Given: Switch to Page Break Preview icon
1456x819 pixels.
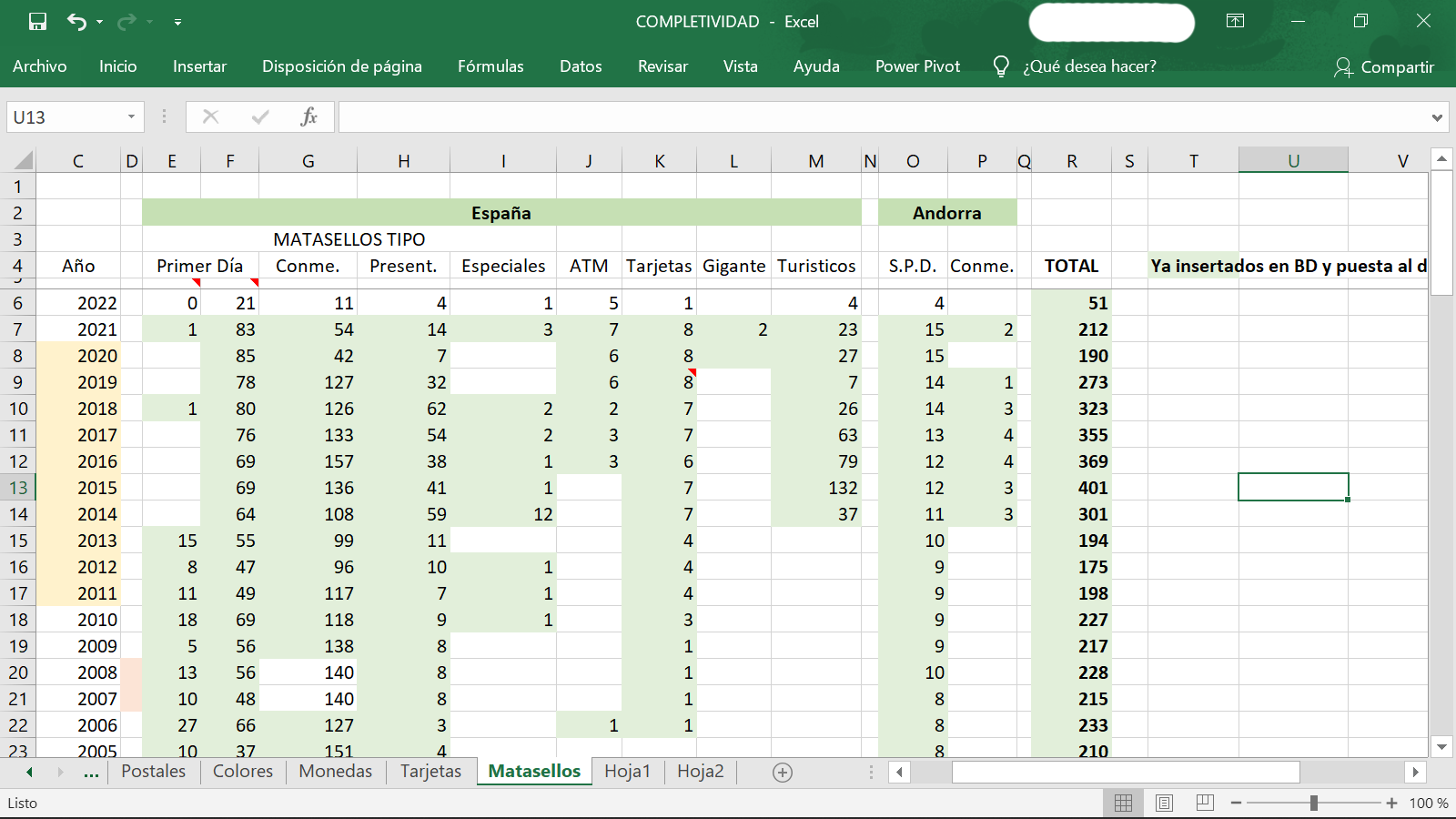Looking at the screenshot, I should click(1205, 803).
